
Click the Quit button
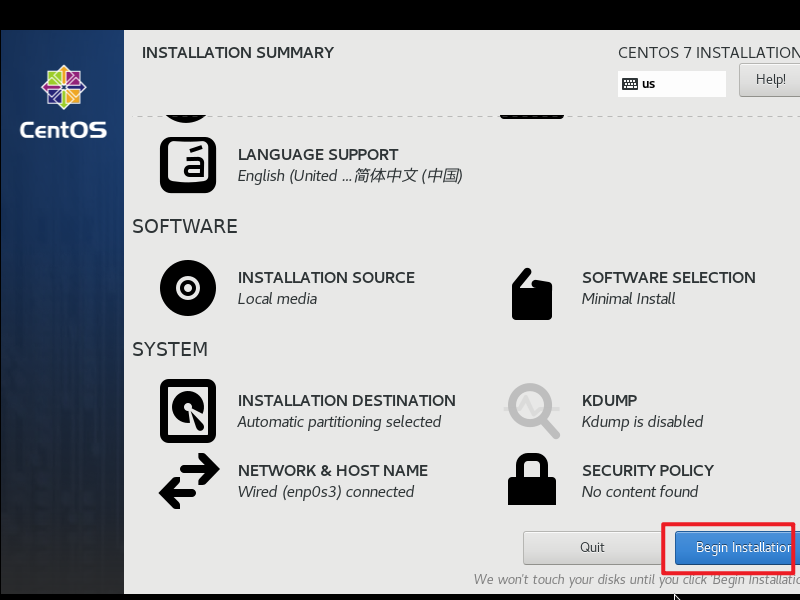click(592, 547)
